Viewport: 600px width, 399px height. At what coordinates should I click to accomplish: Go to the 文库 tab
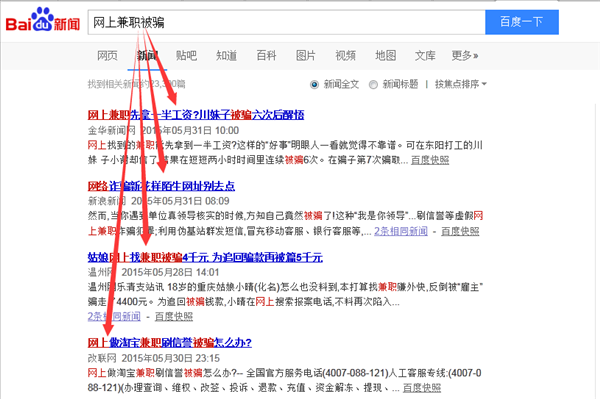(425, 56)
